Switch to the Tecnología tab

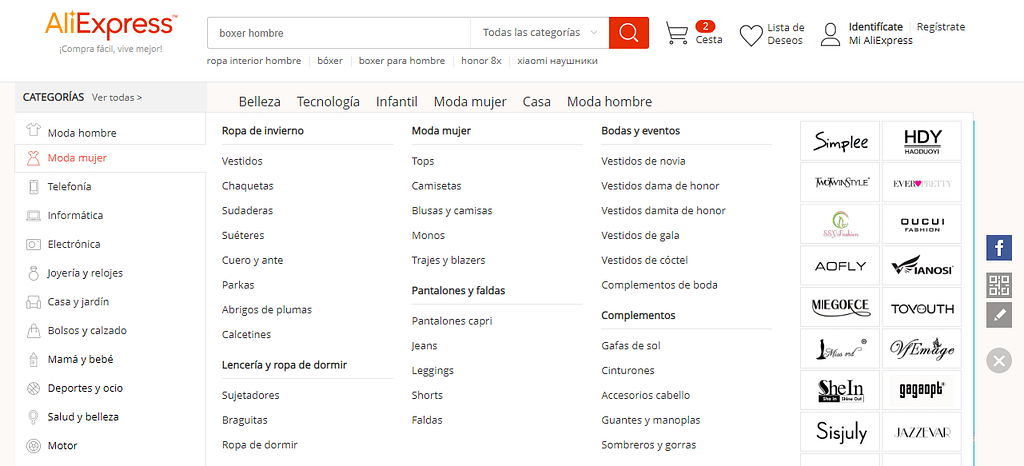pyautogui.click(x=328, y=102)
